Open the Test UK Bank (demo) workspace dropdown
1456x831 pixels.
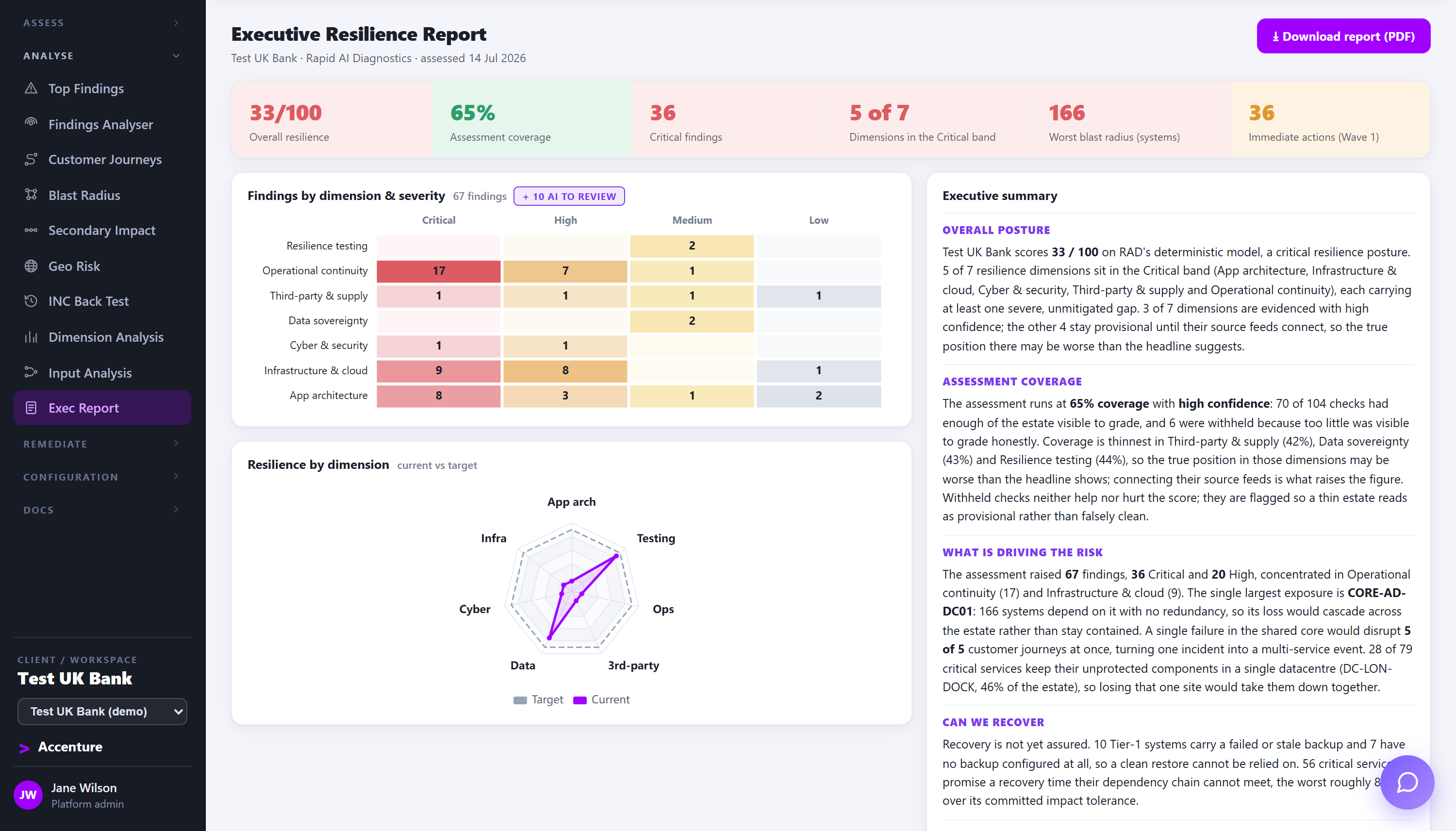click(x=102, y=711)
